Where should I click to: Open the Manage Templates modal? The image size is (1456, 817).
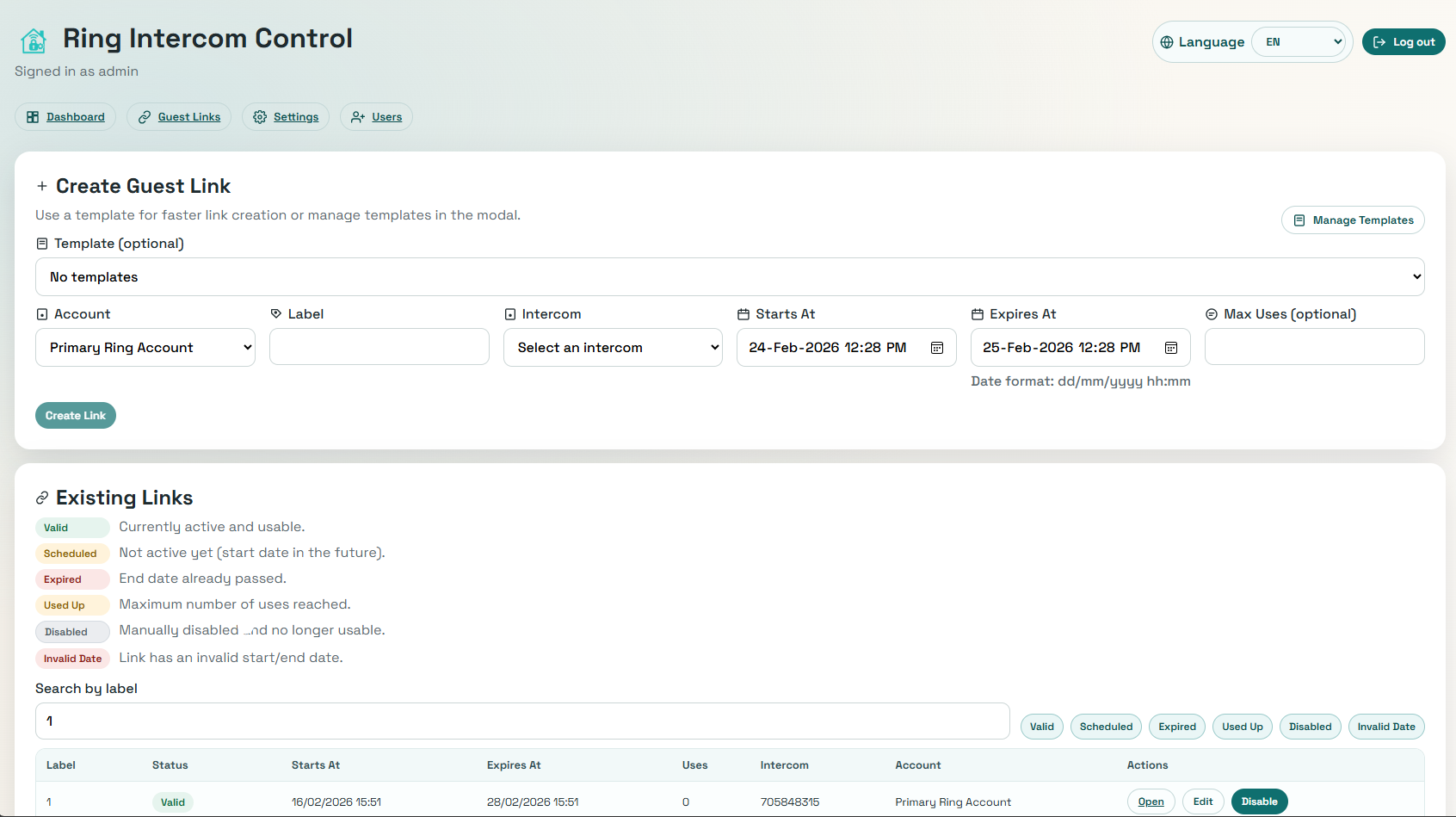point(1353,220)
